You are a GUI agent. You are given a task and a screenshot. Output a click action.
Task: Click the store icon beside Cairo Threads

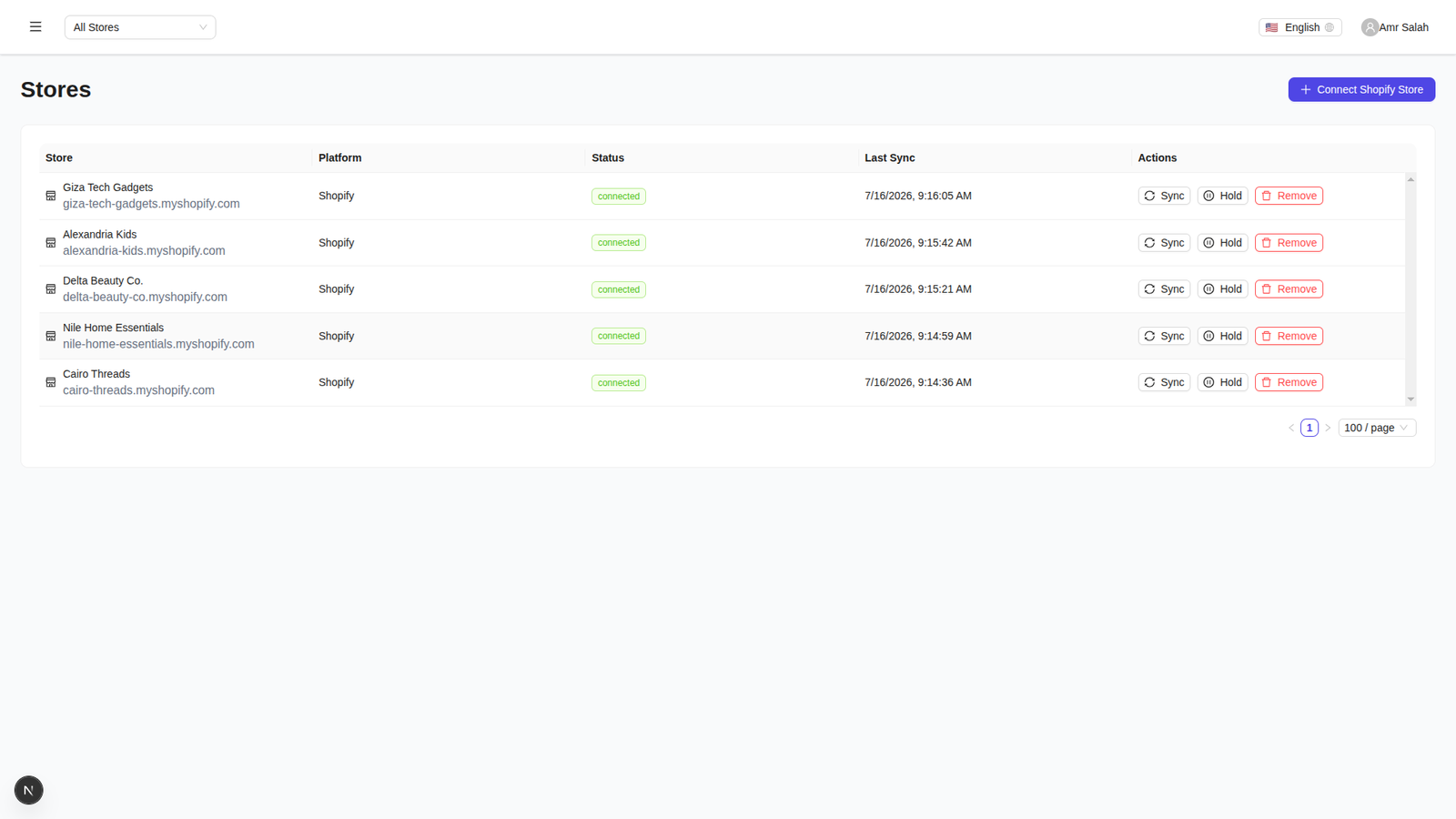tap(51, 382)
